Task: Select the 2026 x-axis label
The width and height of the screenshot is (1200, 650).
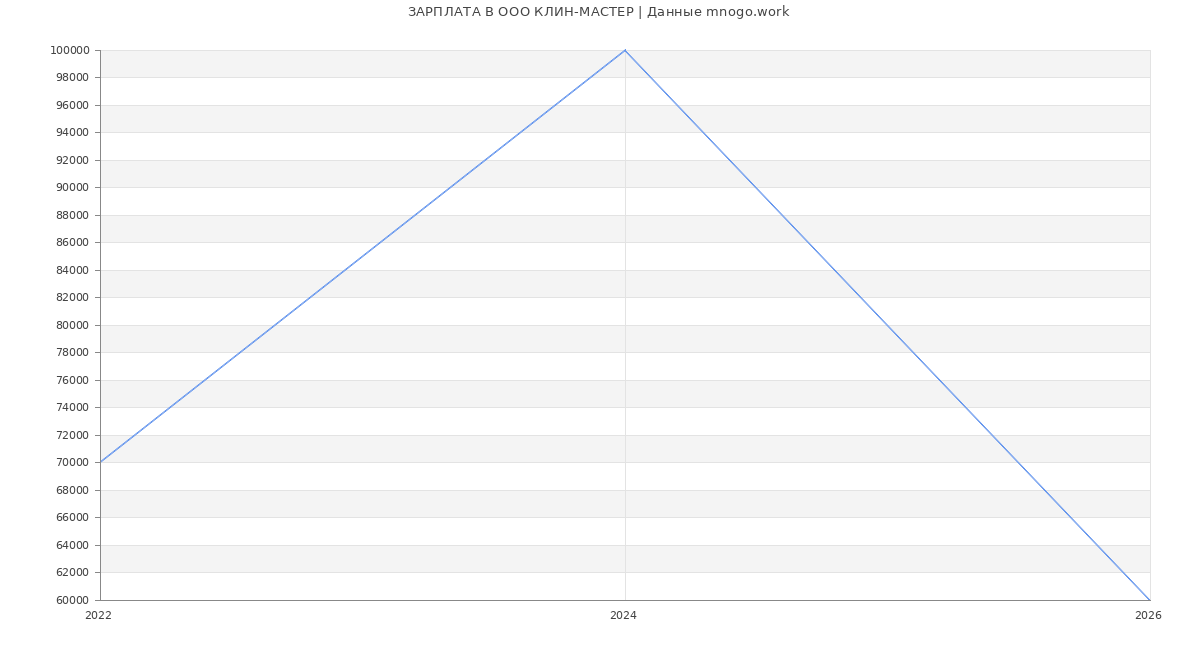Action: (x=1148, y=616)
